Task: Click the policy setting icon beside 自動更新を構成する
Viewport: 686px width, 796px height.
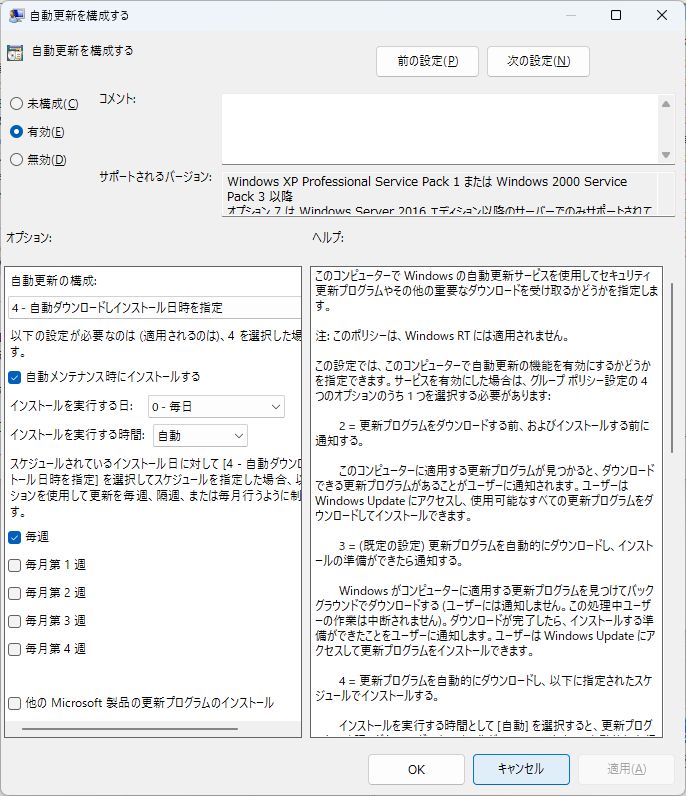Action: pos(15,52)
